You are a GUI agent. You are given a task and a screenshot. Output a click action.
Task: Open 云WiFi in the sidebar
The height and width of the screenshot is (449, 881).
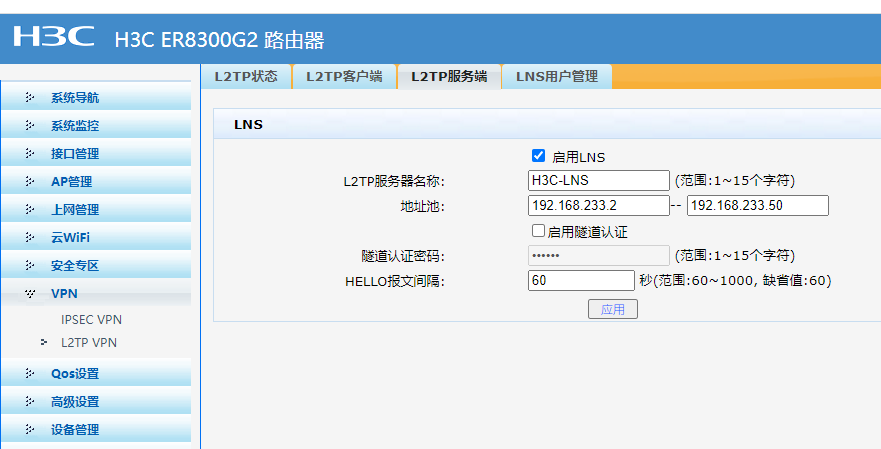point(96,237)
